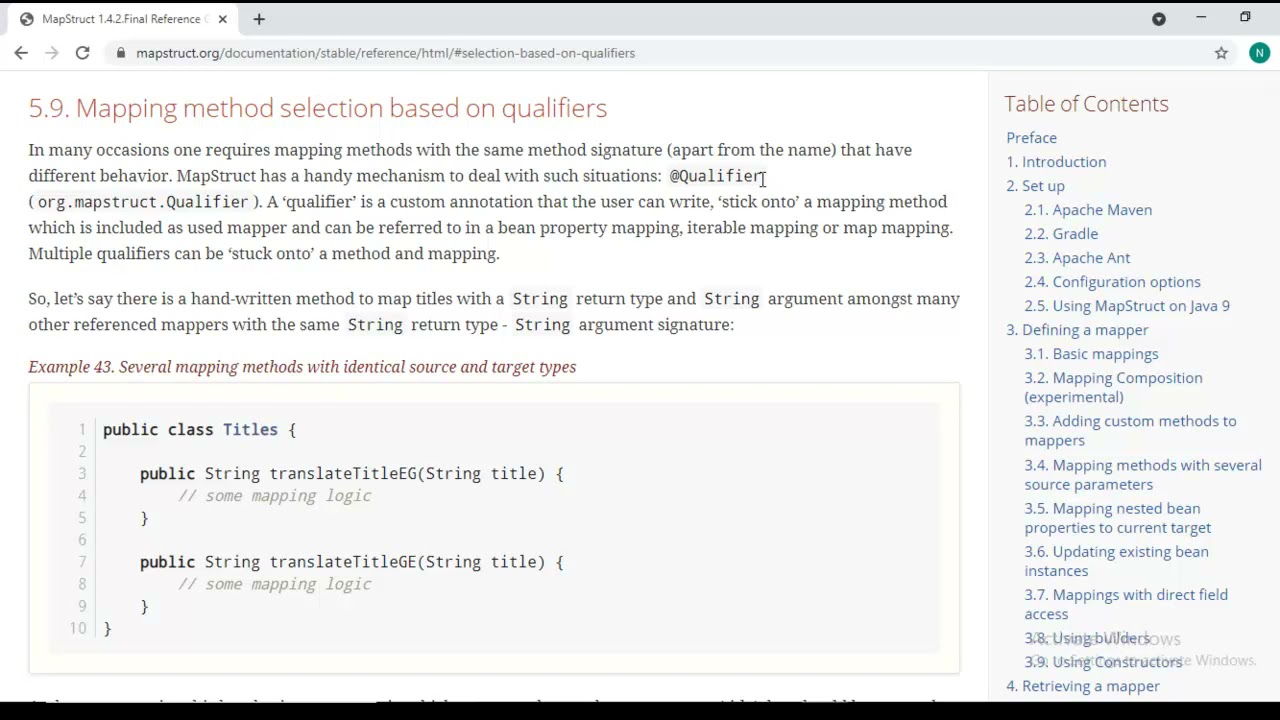Viewport: 1280px width, 720px height.
Task: Open 2.4. Configuration options
Action: click(1112, 282)
